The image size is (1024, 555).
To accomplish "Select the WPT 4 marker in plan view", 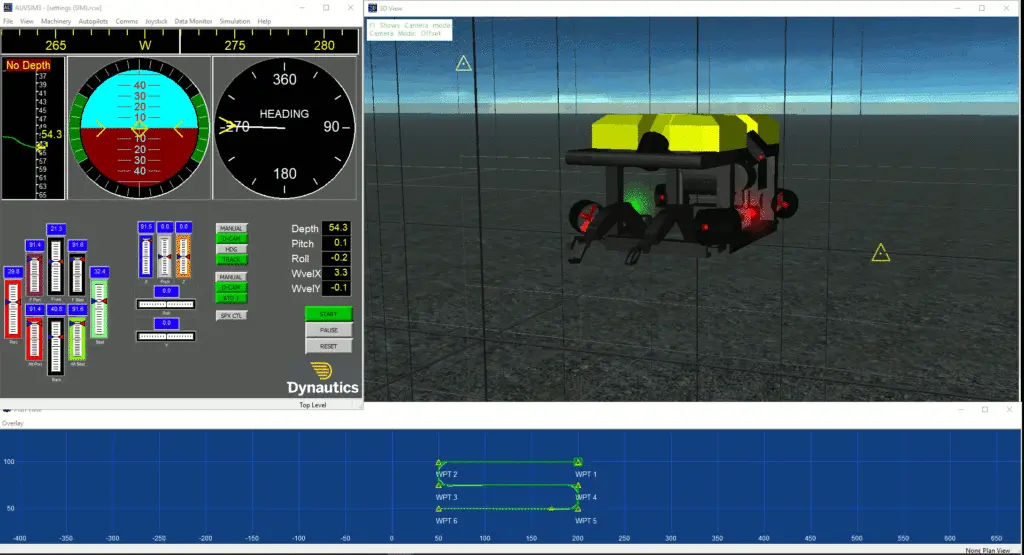I will (577, 486).
